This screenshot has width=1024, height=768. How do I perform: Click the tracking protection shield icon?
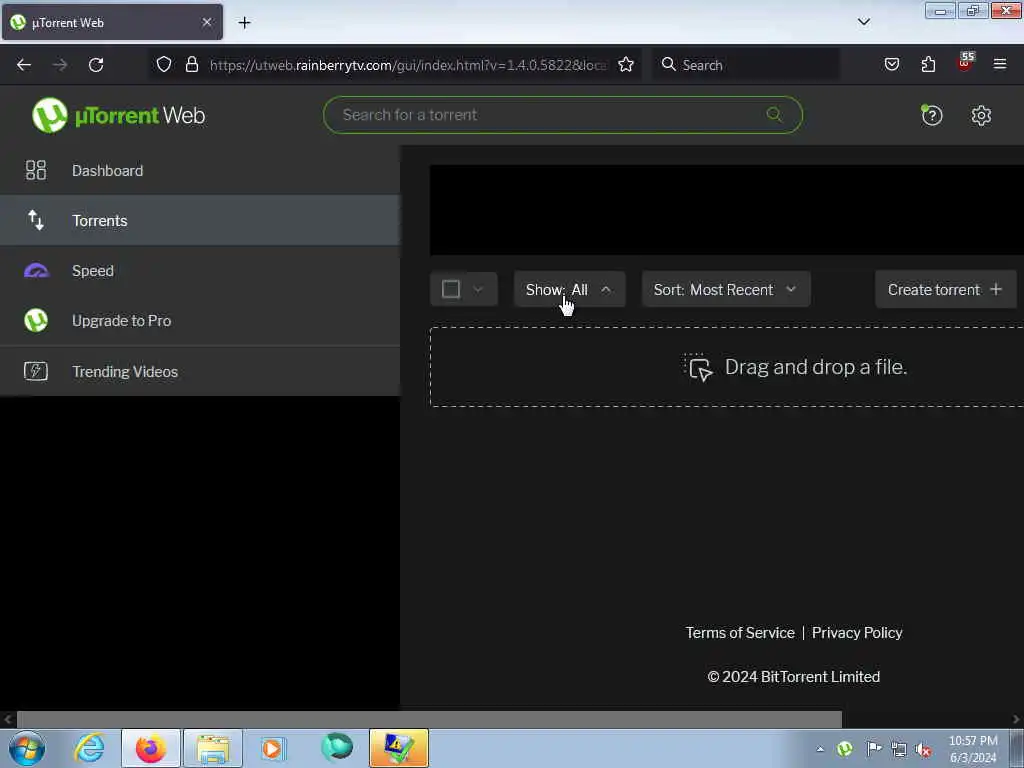[x=164, y=64]
